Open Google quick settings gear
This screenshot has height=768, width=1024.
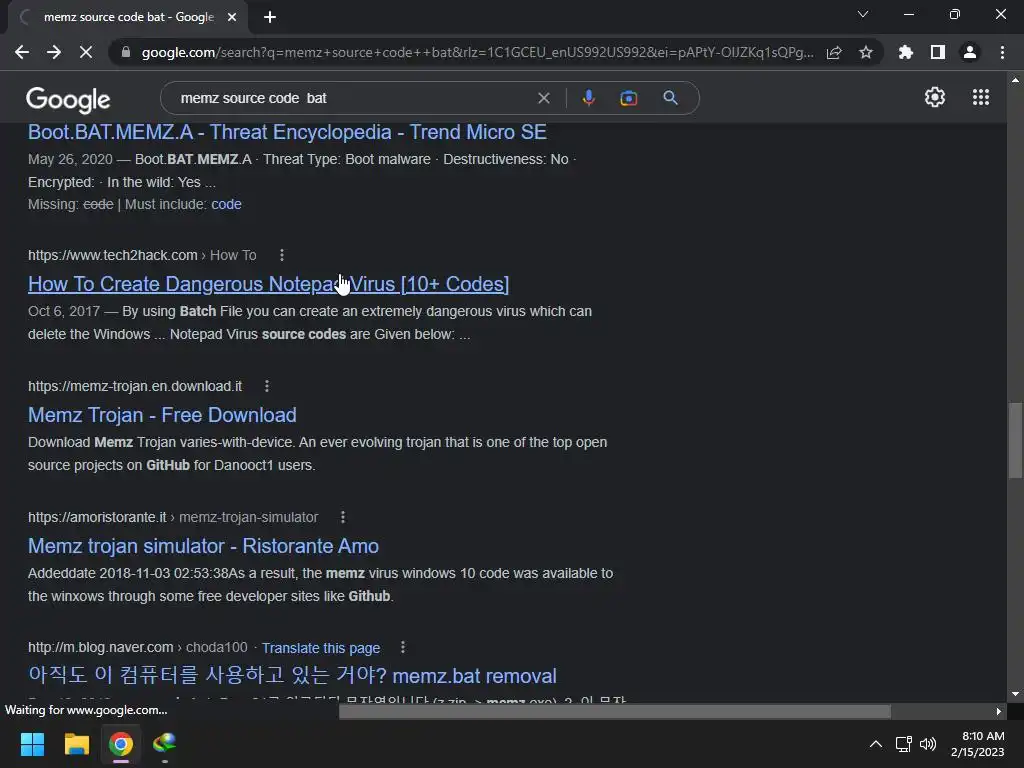[x=935, y=97]
